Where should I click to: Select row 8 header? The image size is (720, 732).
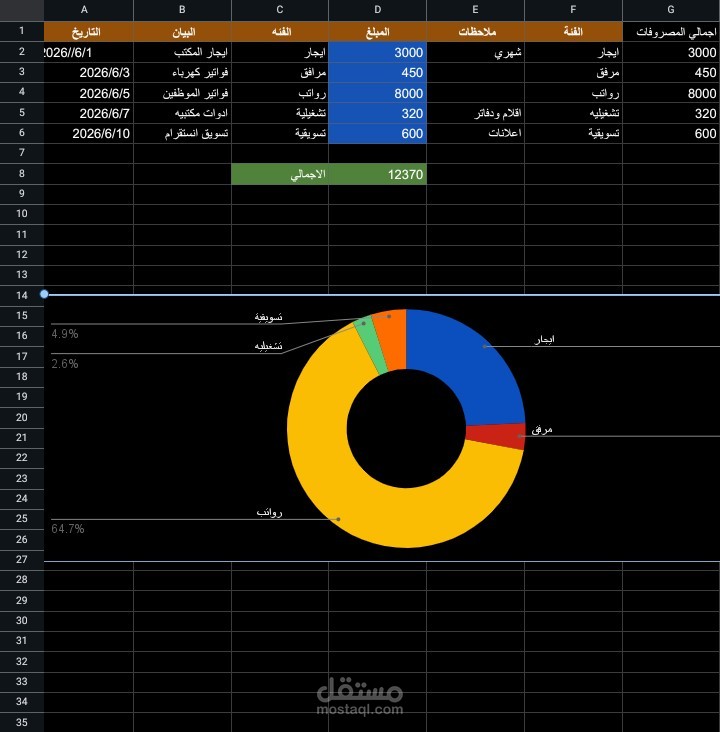(21, 174)
